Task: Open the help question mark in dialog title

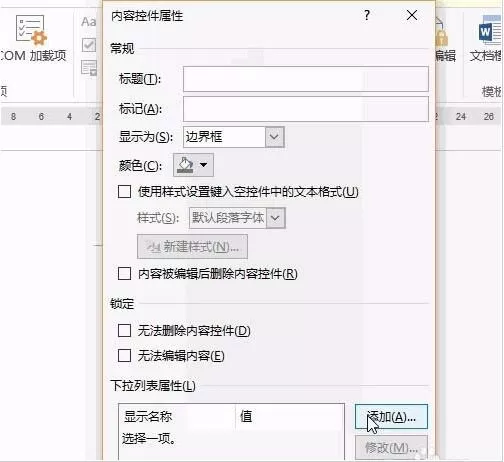Action: point(367,15)
